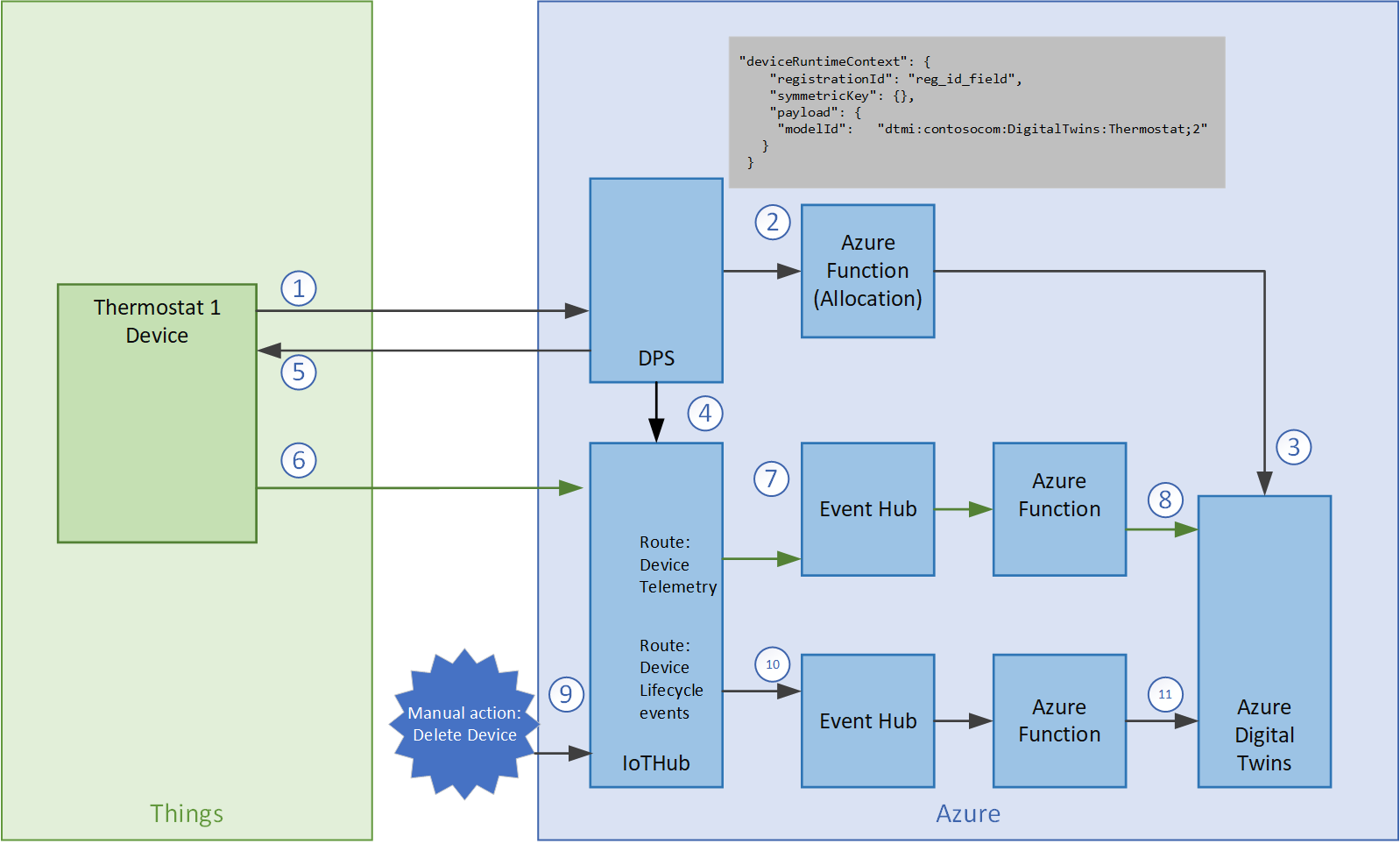1400x844 pixels.
Task: Click the IoTHub label
Action: [x=656, y=763]
